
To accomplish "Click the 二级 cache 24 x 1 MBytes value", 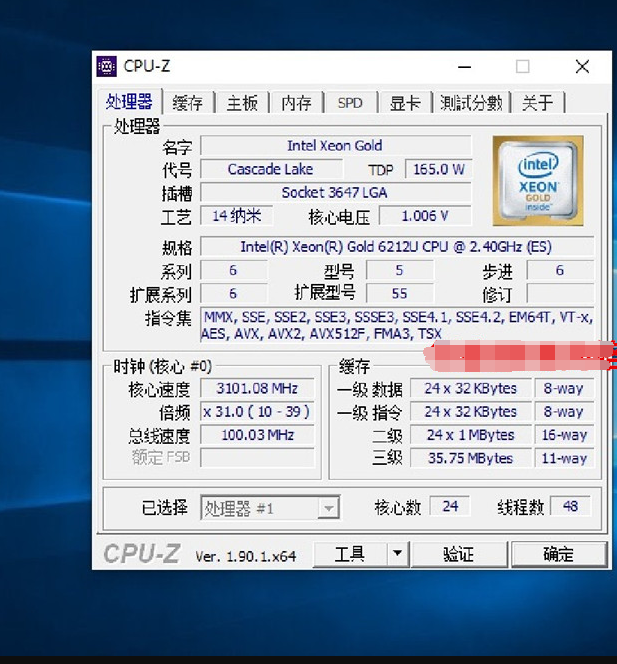I will tap(471, 435).
